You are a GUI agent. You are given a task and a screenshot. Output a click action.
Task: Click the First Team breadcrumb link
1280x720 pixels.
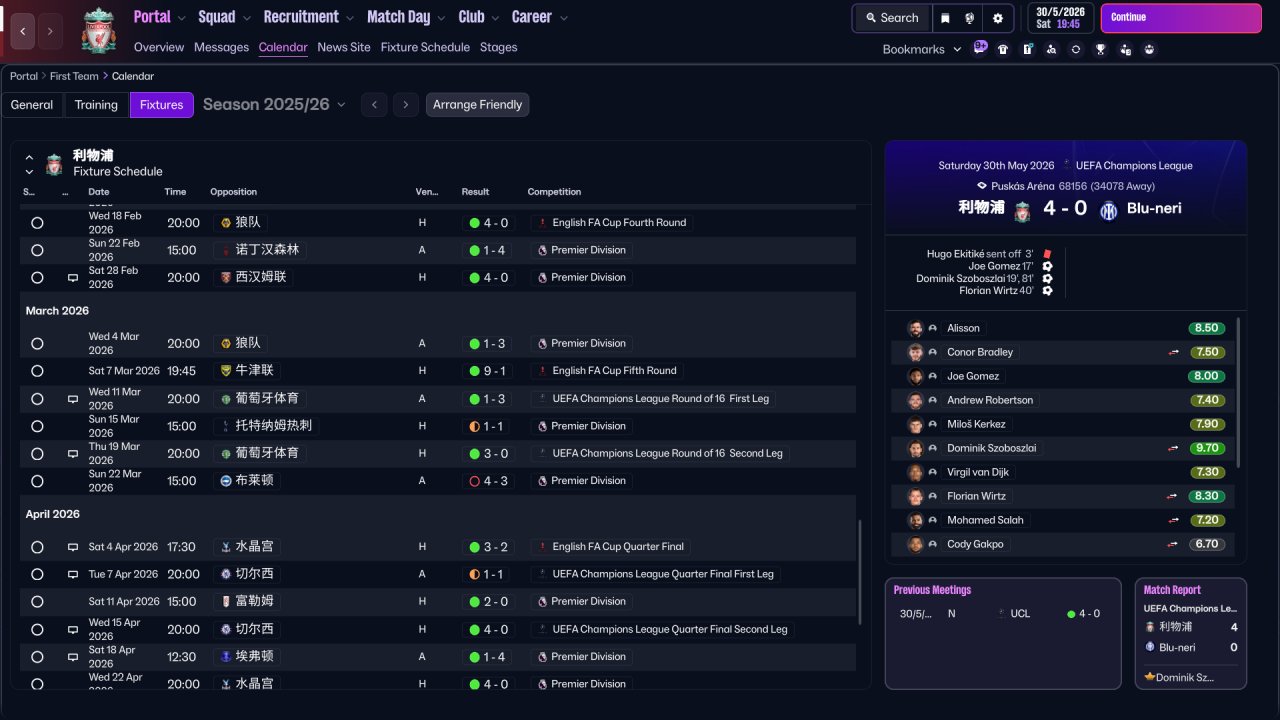(74, 76)
